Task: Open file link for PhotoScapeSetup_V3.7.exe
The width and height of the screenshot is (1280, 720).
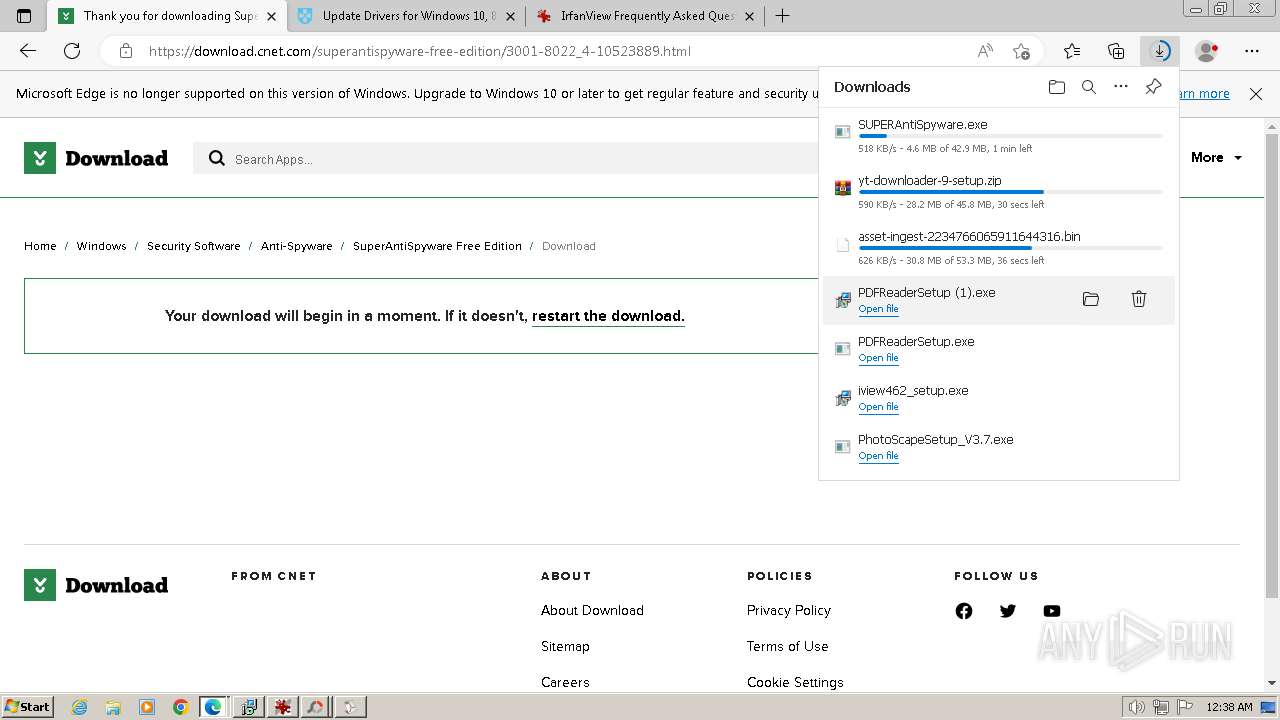Action: click(878, 456)
